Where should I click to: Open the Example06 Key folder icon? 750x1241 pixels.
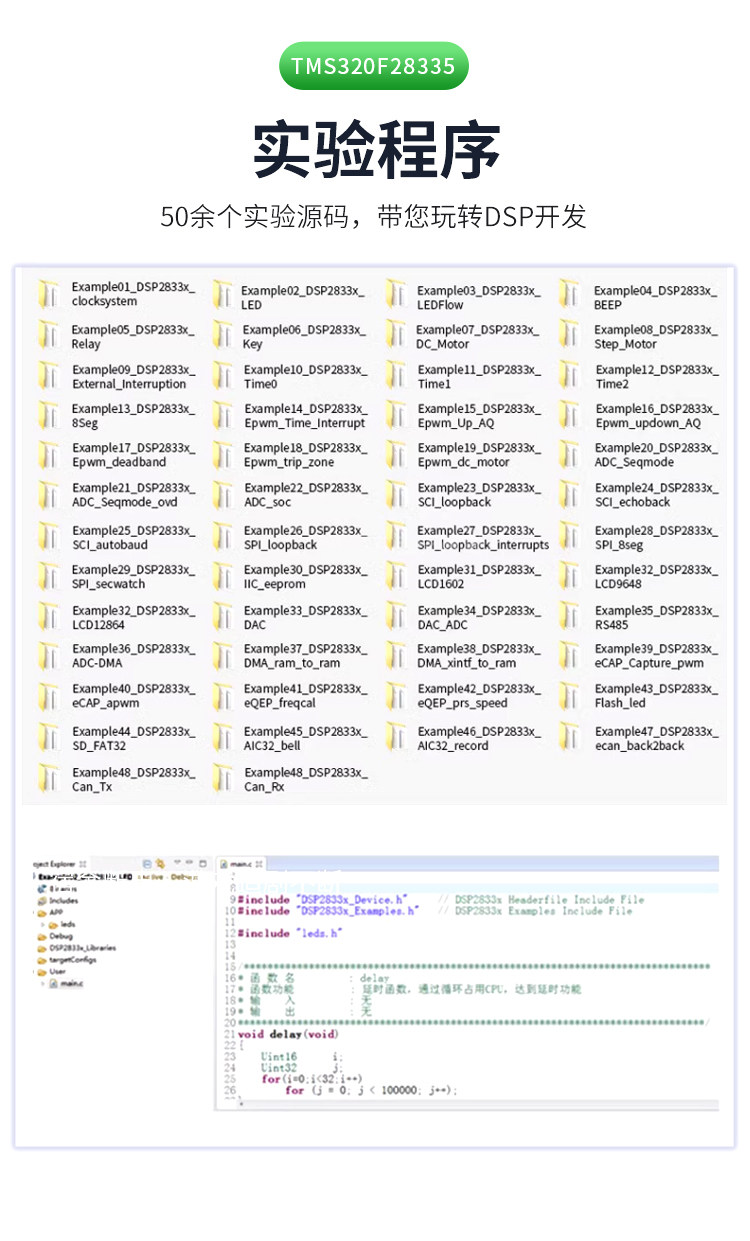click(222, 335)
